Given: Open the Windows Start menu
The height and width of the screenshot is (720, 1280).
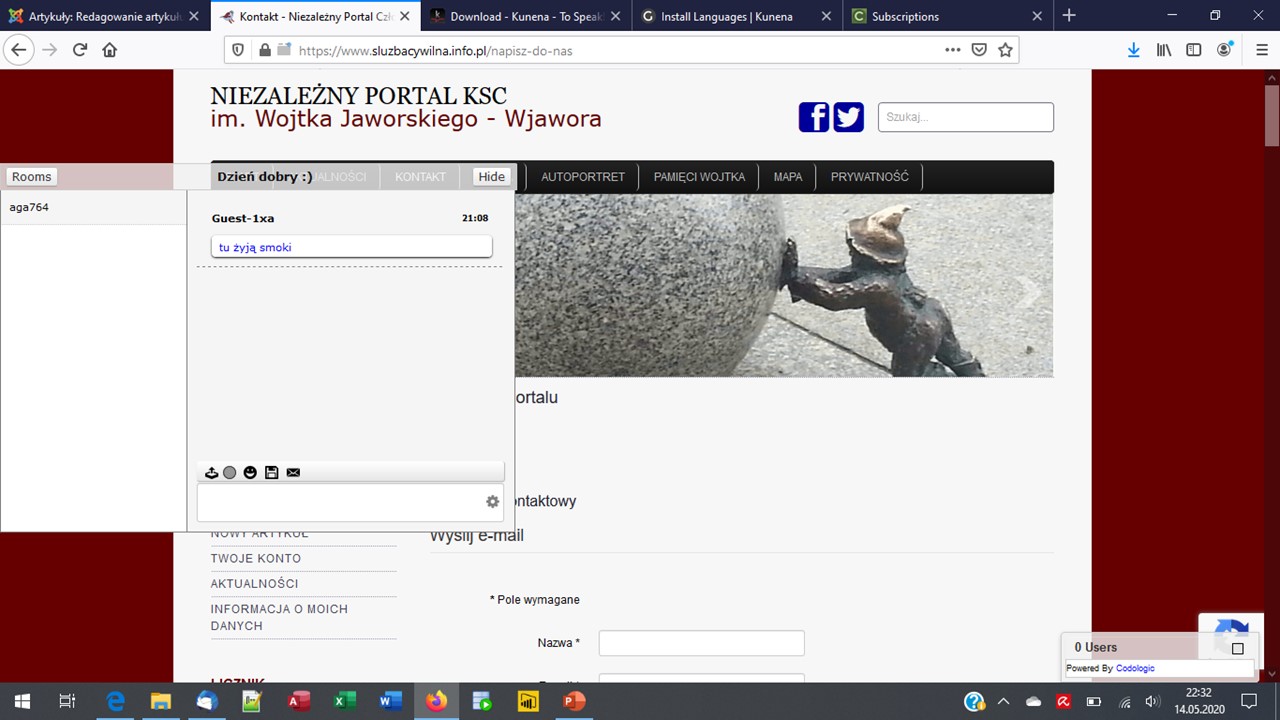Looking at the screenshot, I should point(22,701).
